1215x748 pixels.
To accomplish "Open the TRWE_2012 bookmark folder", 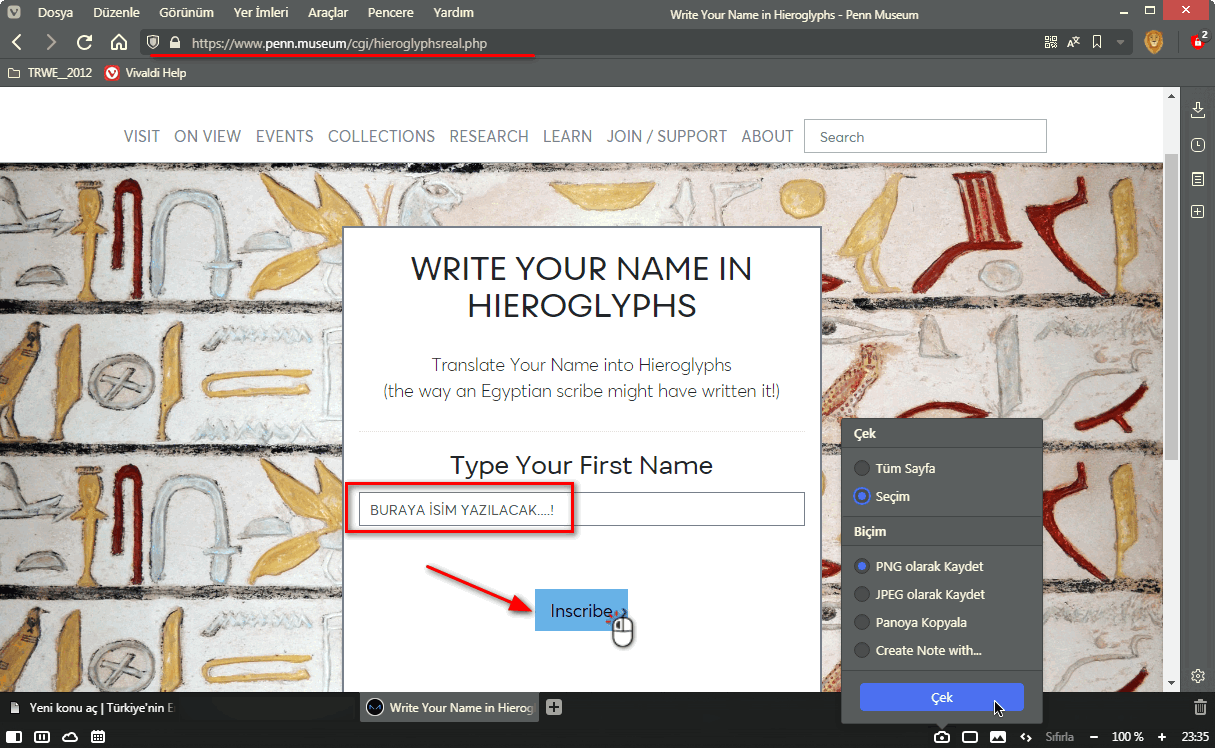I will 50,73.
